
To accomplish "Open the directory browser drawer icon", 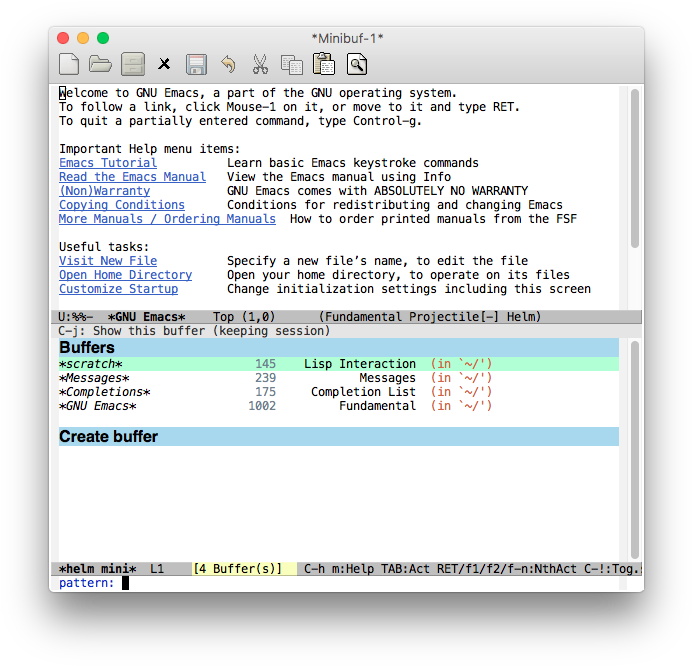I will [132, 65].
